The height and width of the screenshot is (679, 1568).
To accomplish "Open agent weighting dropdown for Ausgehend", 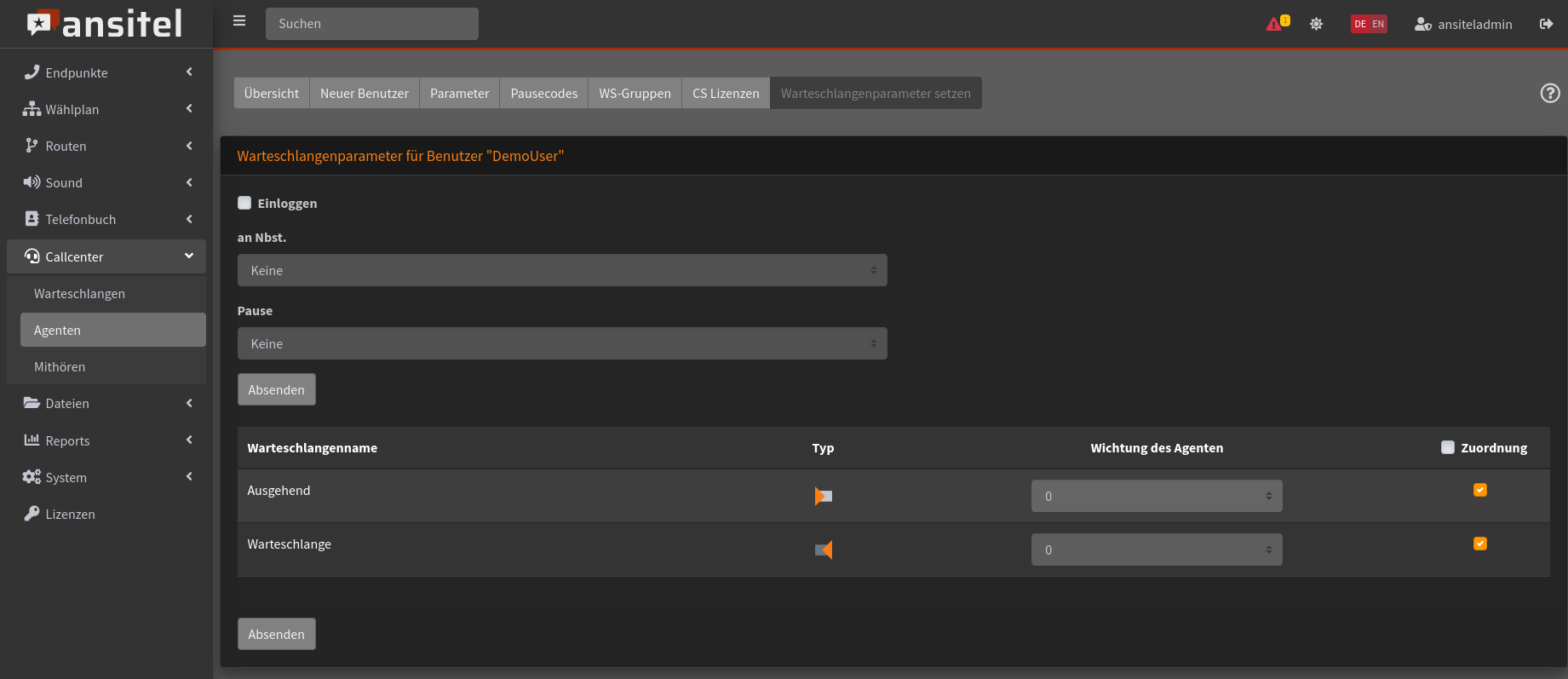I will (1156, 496).
